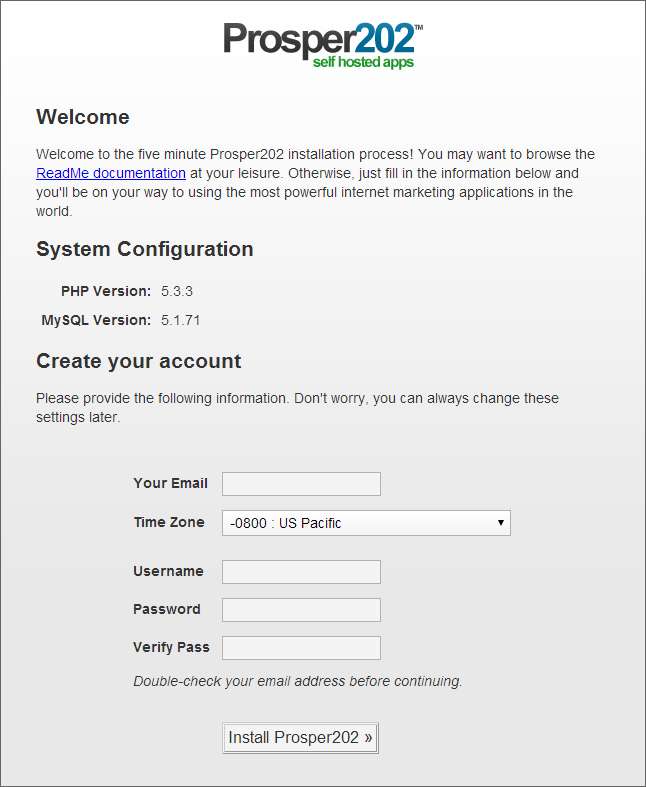Click the Time Zone label
The width and height of the screenshot is (646, 787).
point(169,522)
